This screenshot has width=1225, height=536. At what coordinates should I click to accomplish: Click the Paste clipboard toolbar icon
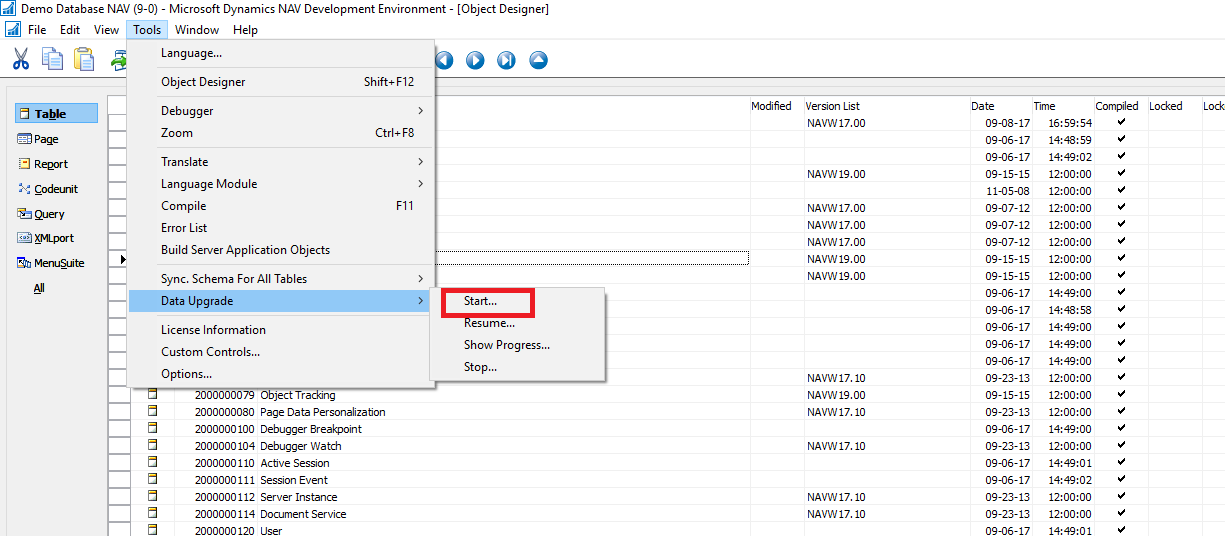tap(84, 59)
